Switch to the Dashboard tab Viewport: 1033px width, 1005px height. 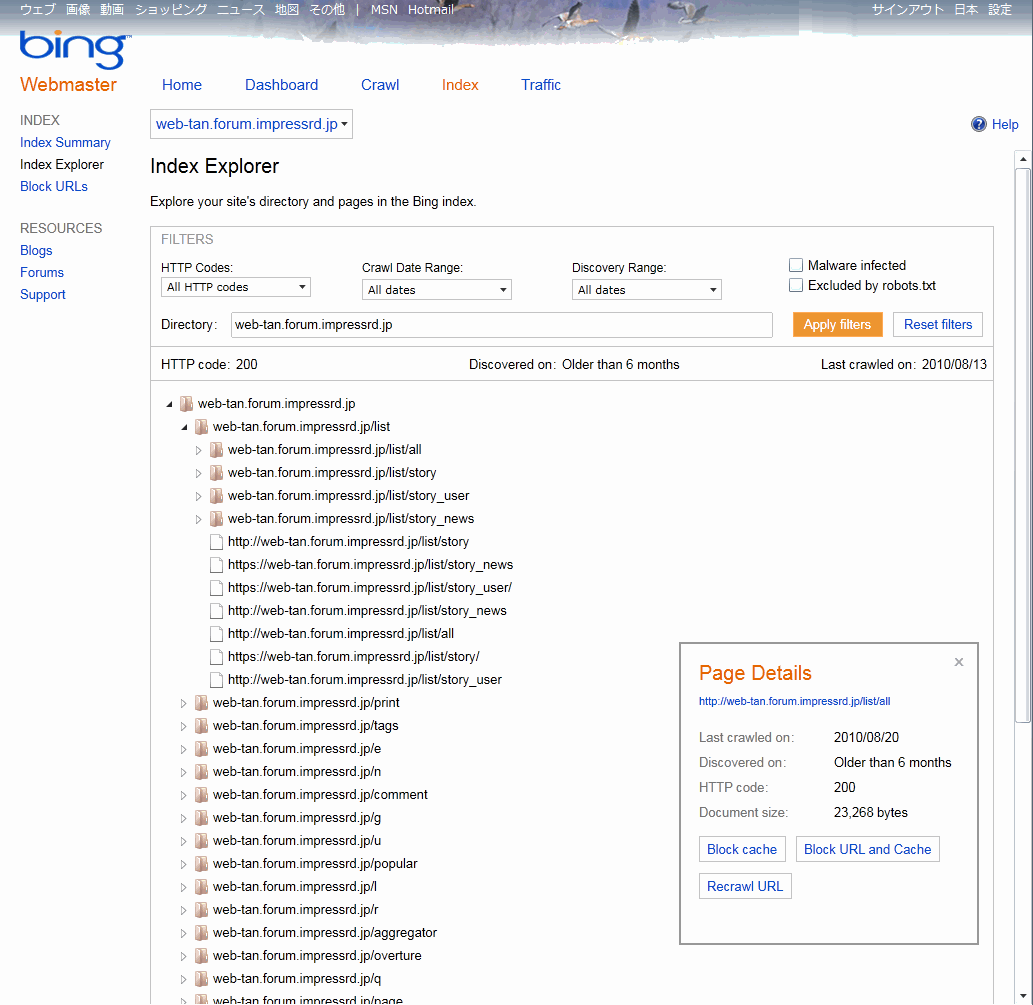click(x=281, y=85)
